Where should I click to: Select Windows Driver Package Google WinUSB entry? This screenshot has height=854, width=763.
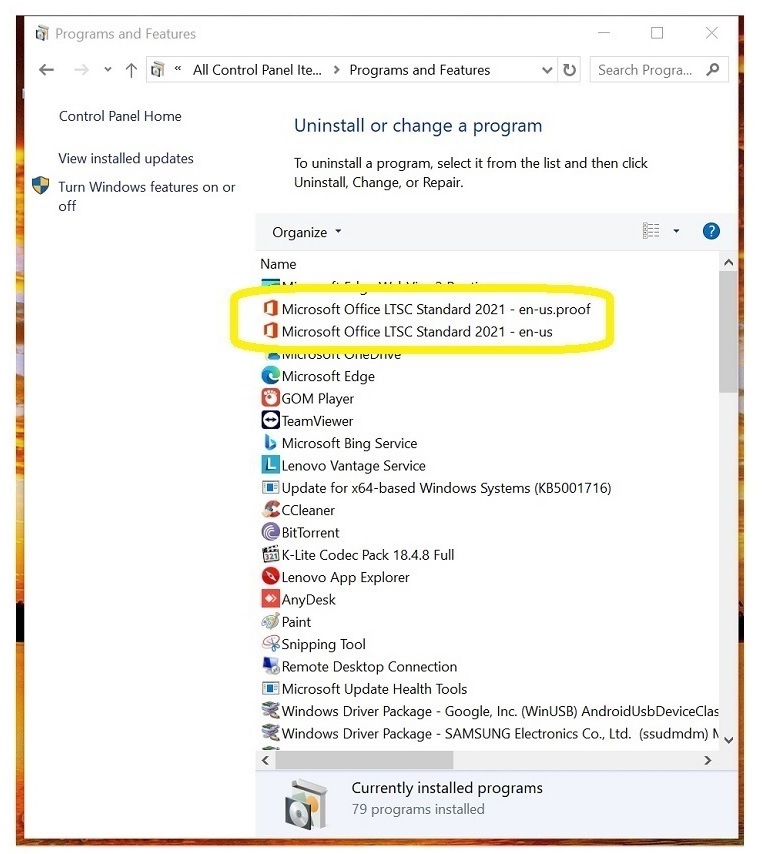tap(499, 711)
